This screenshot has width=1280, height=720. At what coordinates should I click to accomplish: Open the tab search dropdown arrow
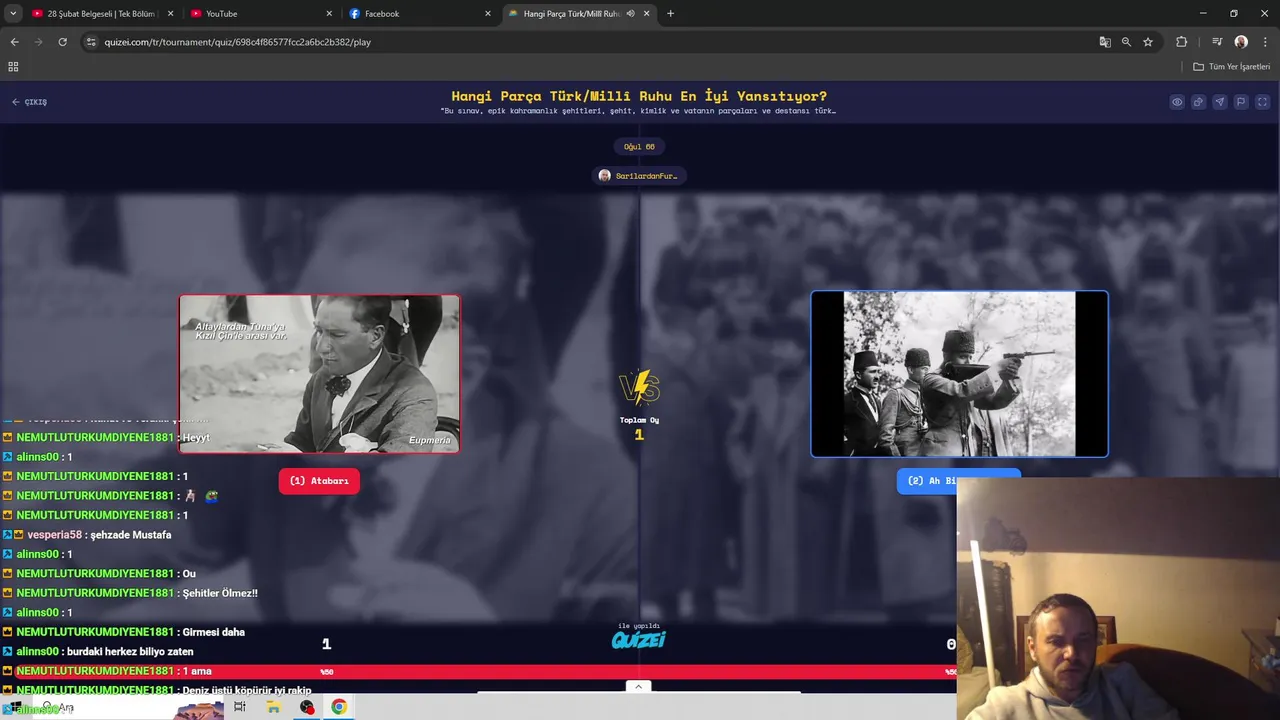(13, 13)
